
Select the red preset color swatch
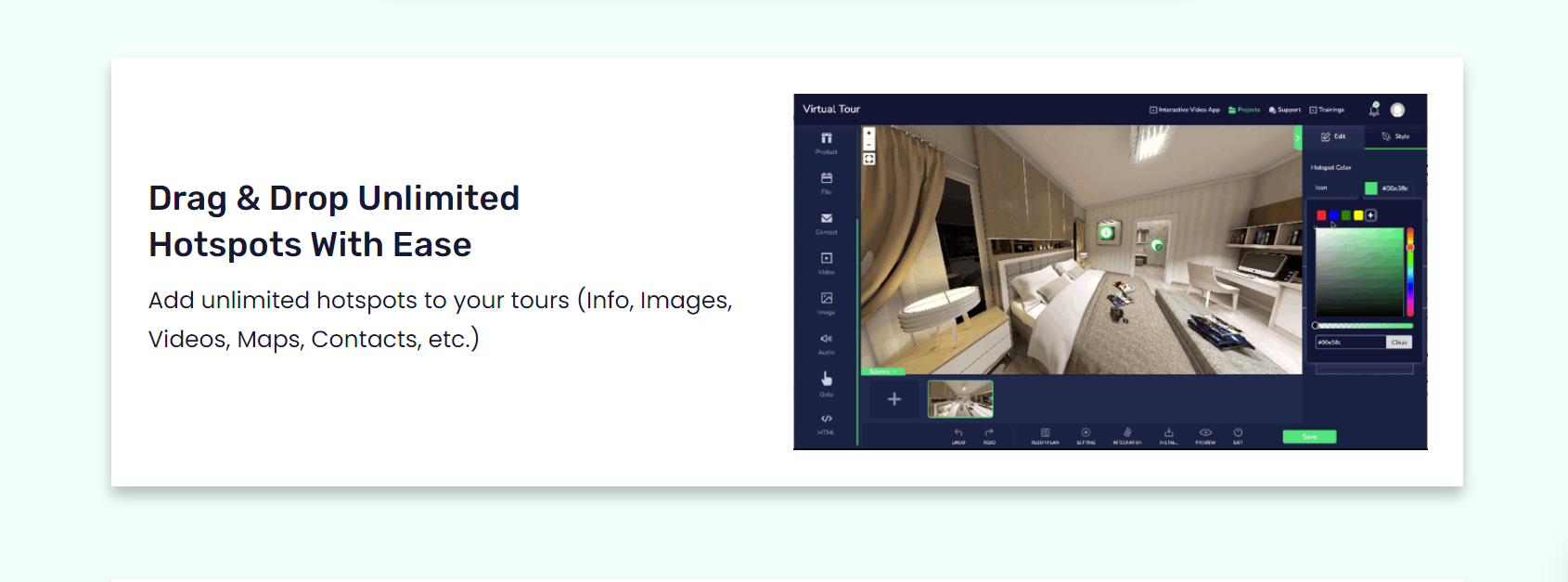pyautogui.click(x=1321, y=215)
